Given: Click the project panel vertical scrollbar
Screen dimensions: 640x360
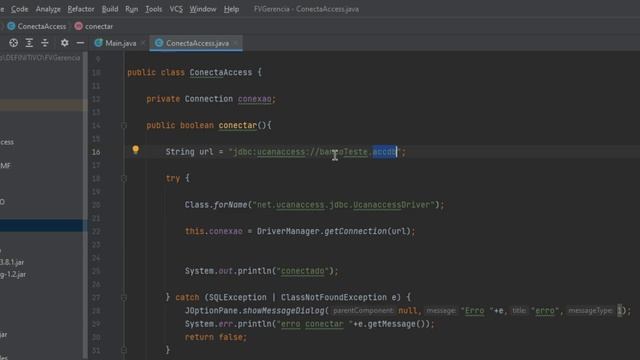Looking at the screenshot, I should pos(85,204).
